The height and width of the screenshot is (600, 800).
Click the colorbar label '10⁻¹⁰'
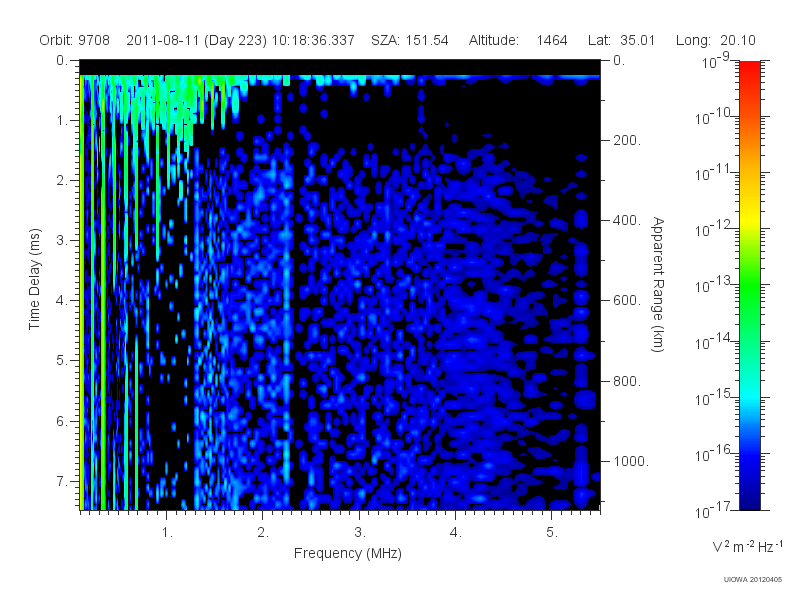point(713,117)
